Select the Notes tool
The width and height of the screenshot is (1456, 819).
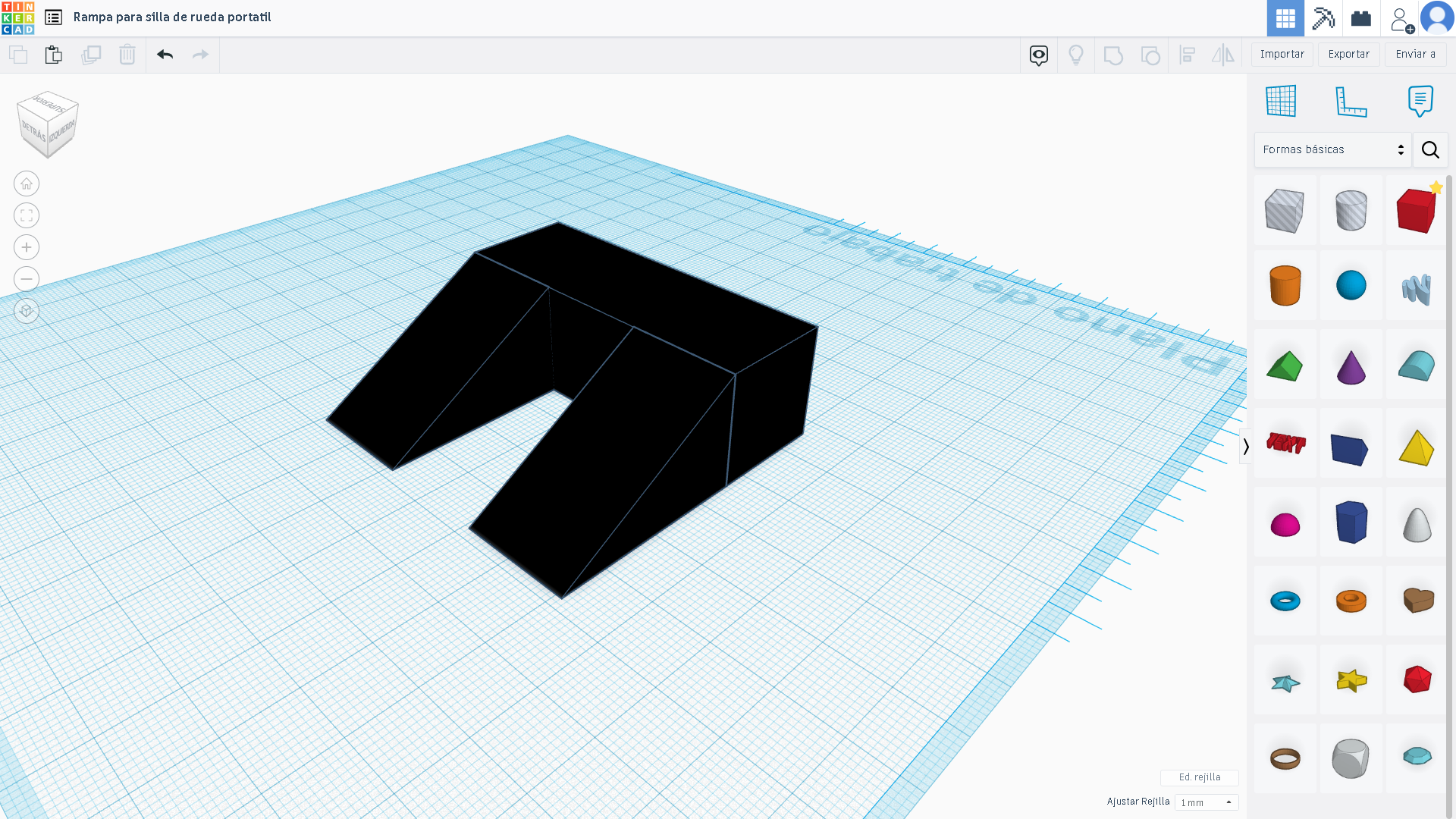[x=1420, y=101]
